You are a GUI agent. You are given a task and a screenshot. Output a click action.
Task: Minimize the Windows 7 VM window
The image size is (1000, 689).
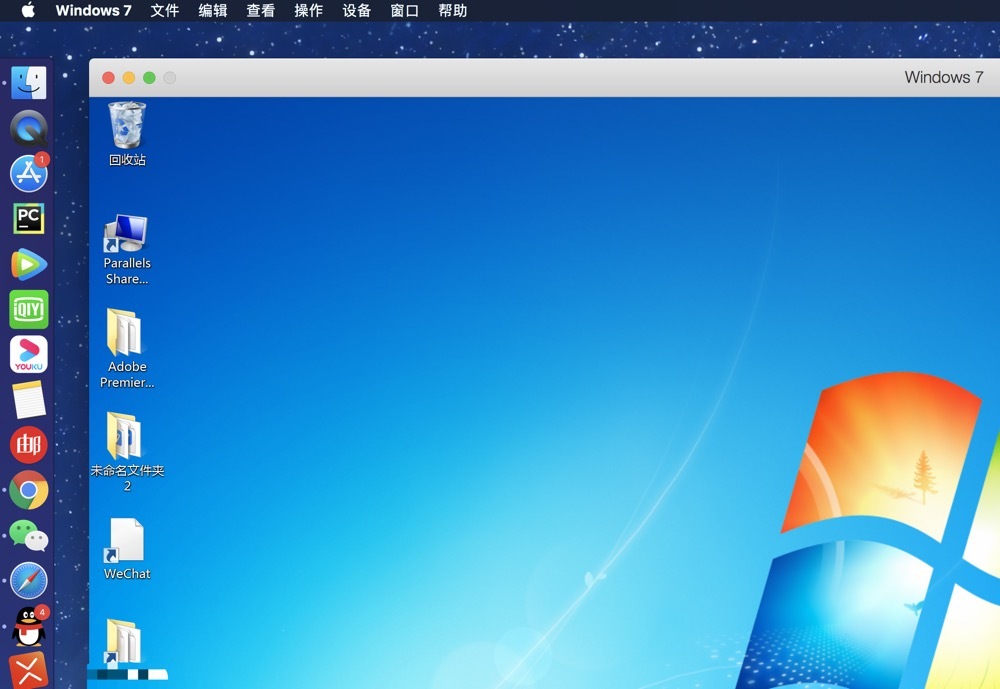pyautogui.click(x=129, y=78)
